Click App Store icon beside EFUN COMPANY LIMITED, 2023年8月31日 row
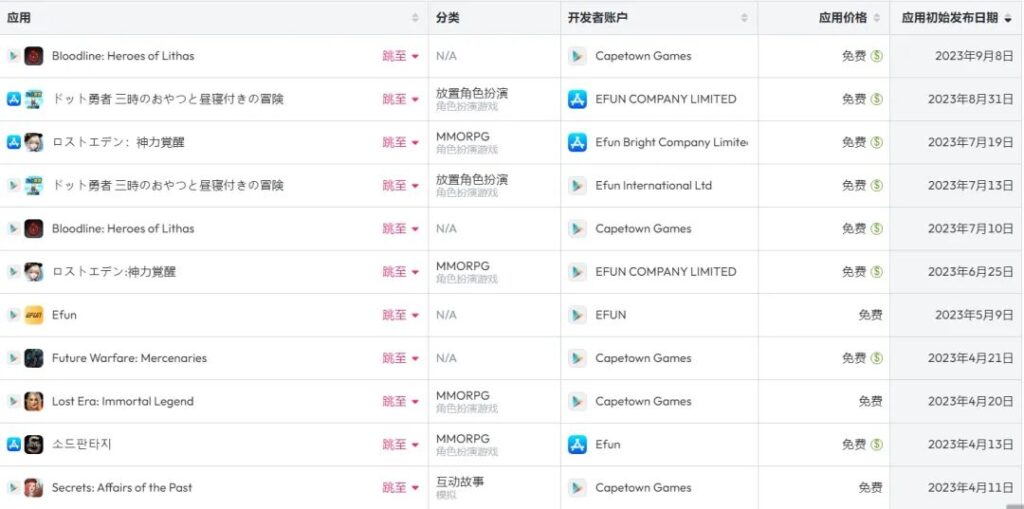 [x=577, y=99]
